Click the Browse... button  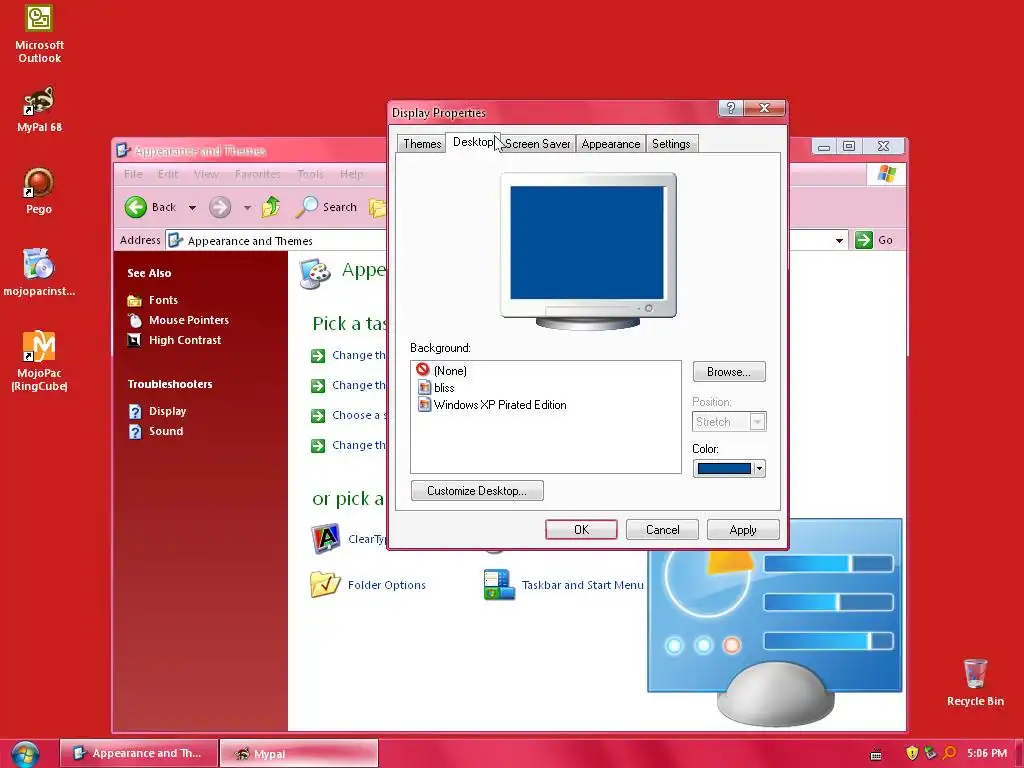pos(729,372)
